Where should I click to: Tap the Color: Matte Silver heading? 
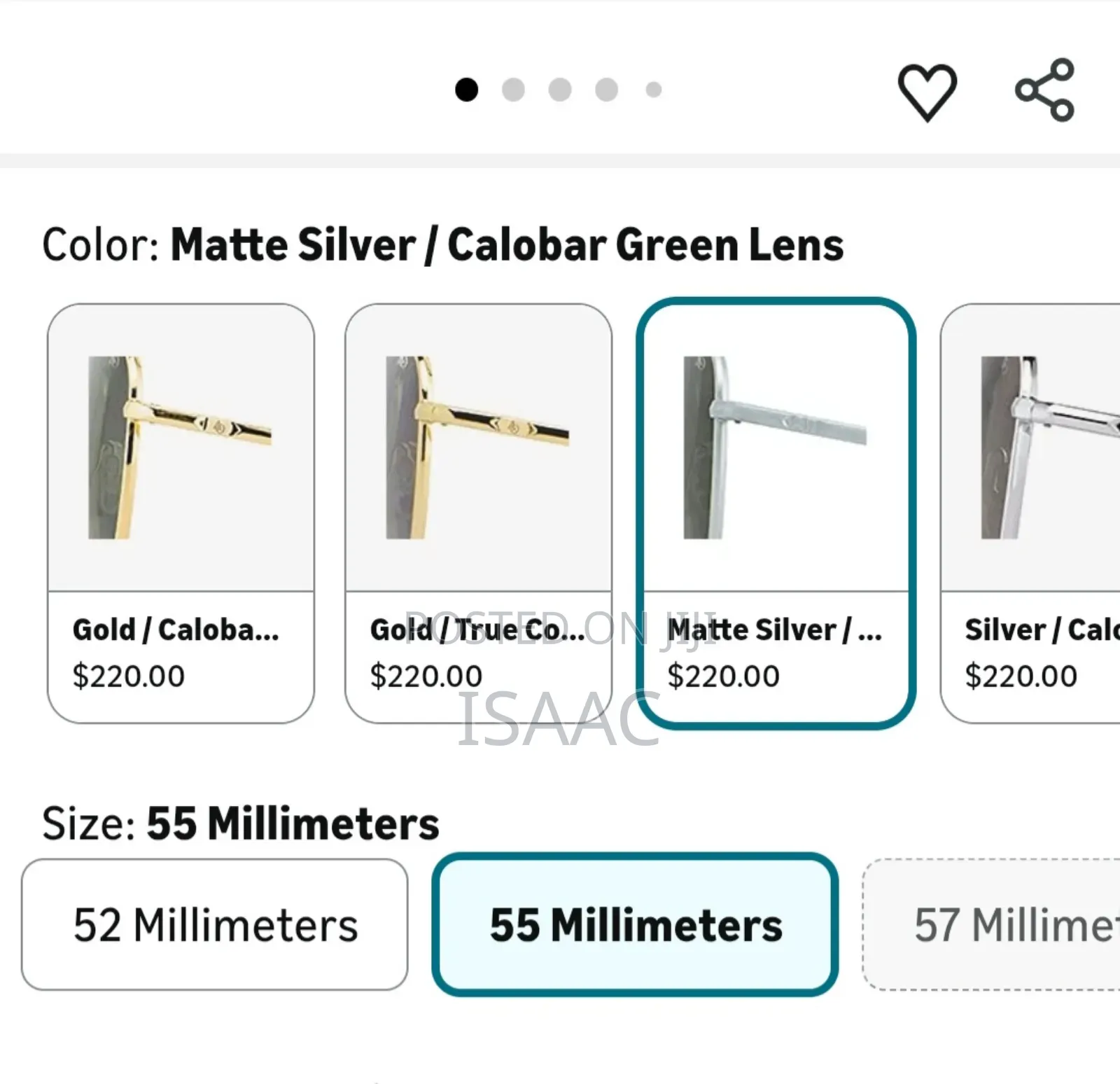(442, 244)
